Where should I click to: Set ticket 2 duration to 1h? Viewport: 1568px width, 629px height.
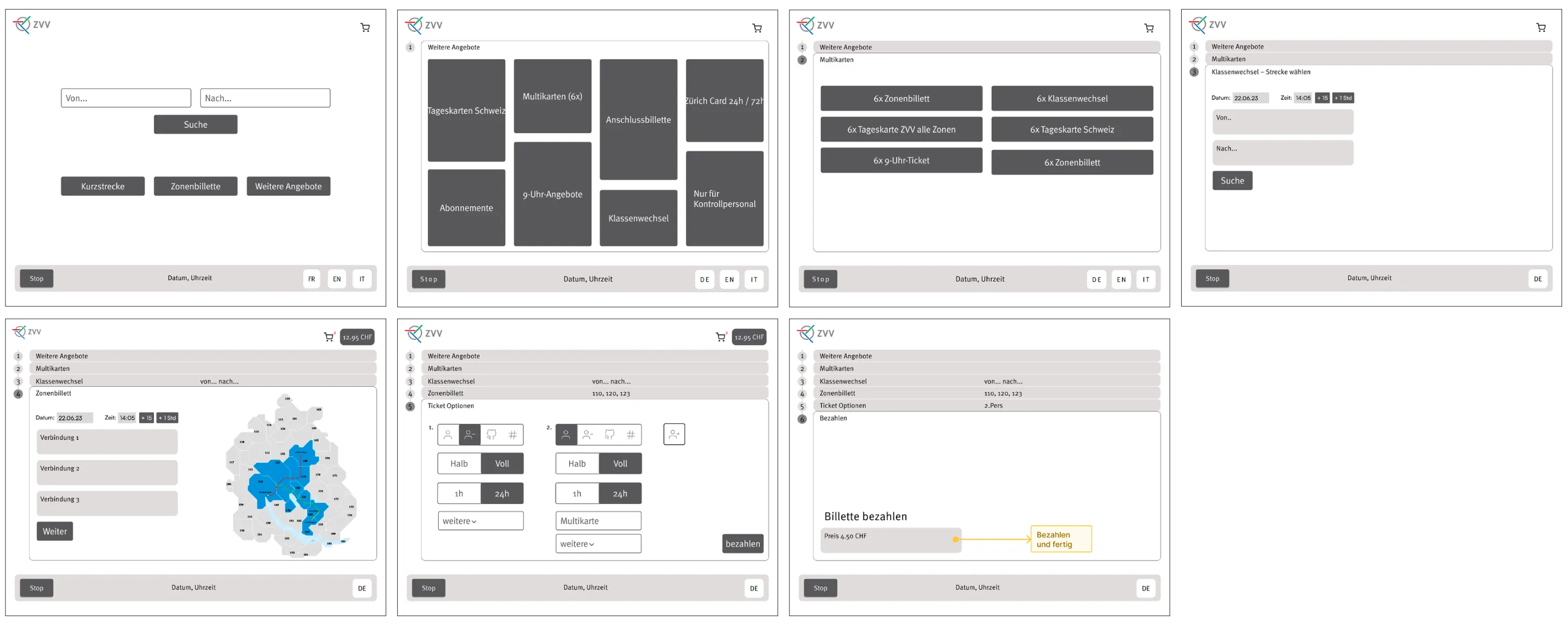(576, 494)
